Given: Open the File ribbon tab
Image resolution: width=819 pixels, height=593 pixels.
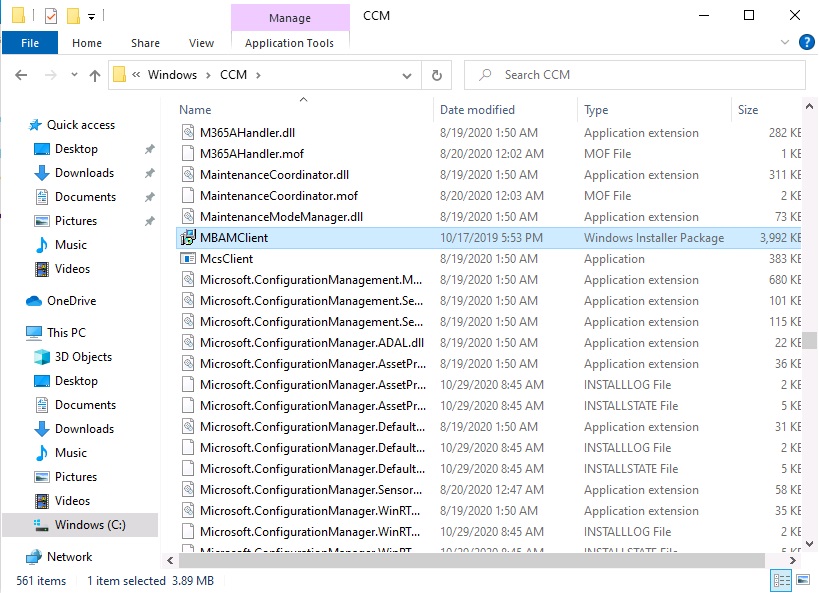Looking at the screenshot, I should point(30,43).
